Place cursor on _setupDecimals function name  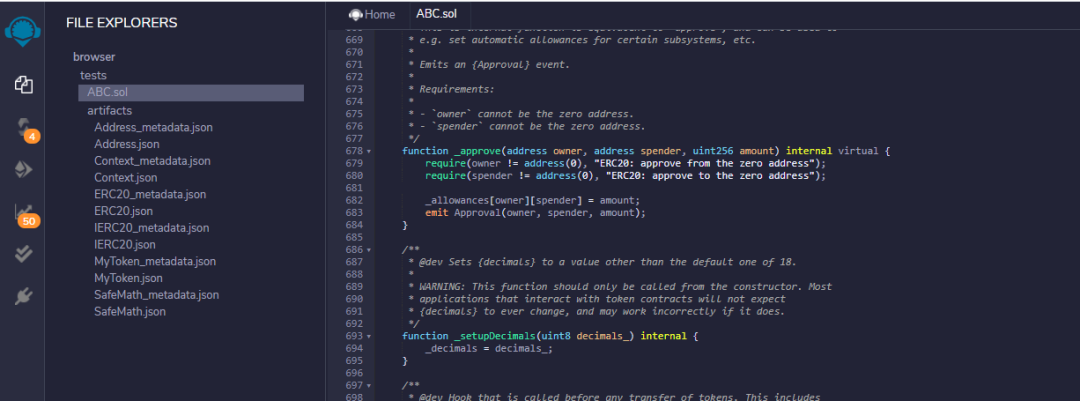(495, 336)
